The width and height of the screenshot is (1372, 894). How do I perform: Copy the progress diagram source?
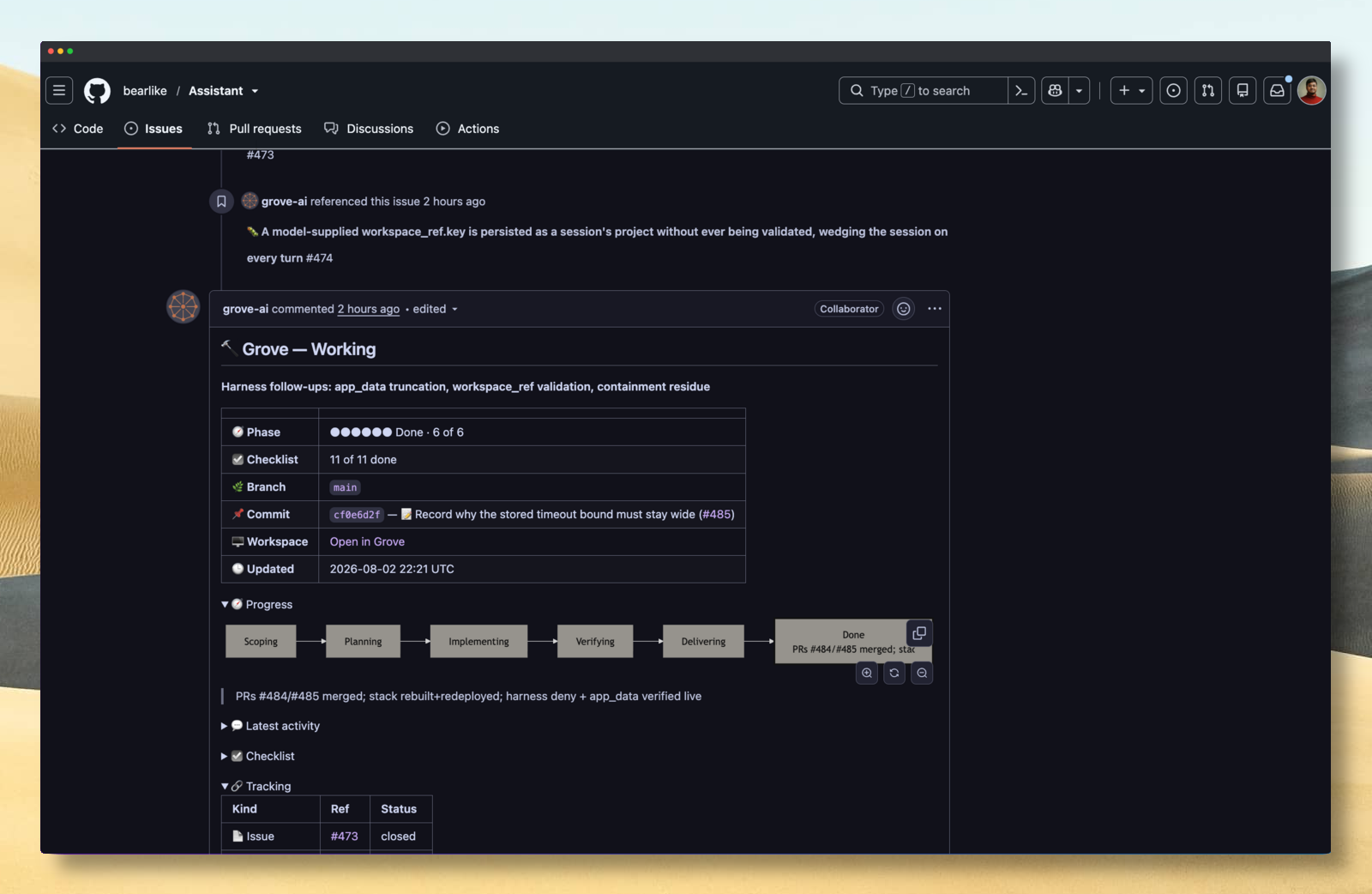coord(919,633)
